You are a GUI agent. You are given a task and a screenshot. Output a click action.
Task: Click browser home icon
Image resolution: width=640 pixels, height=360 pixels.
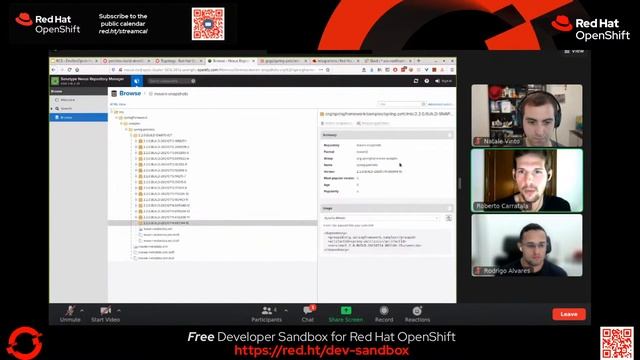point(78,70)
